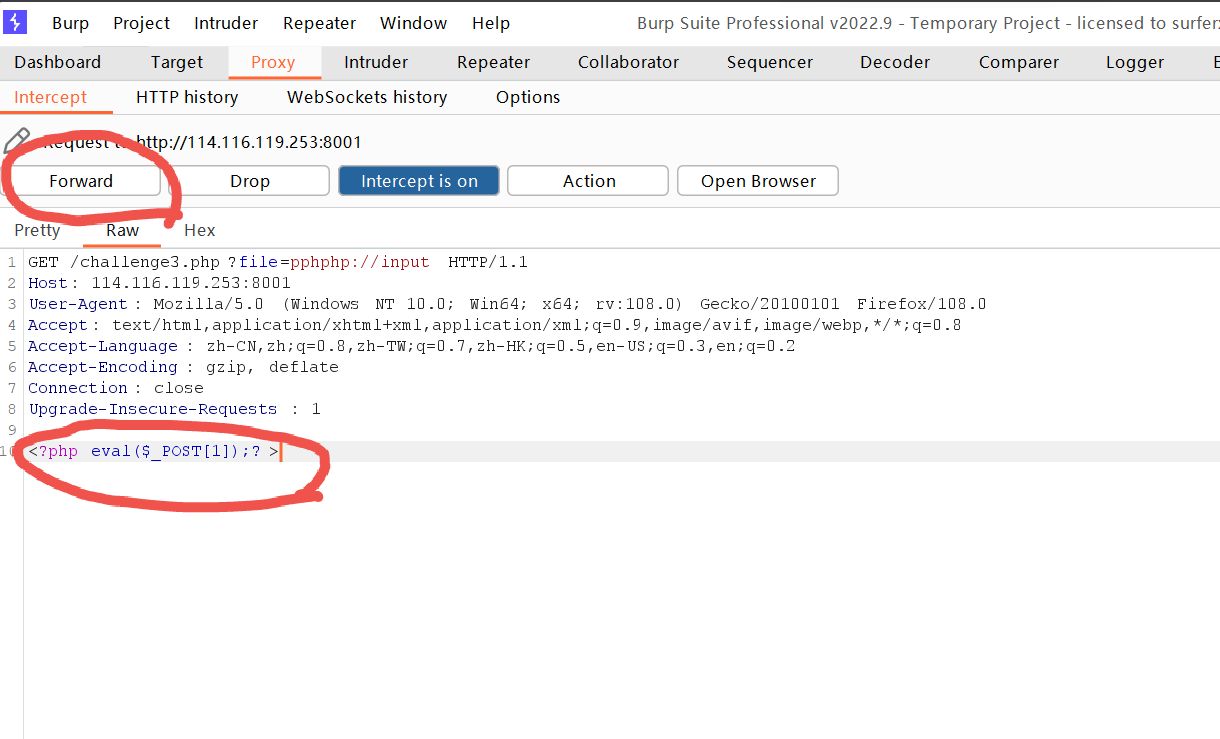Open the Window menu
The height and width of the screenshot is (739, 1220).
414,23
